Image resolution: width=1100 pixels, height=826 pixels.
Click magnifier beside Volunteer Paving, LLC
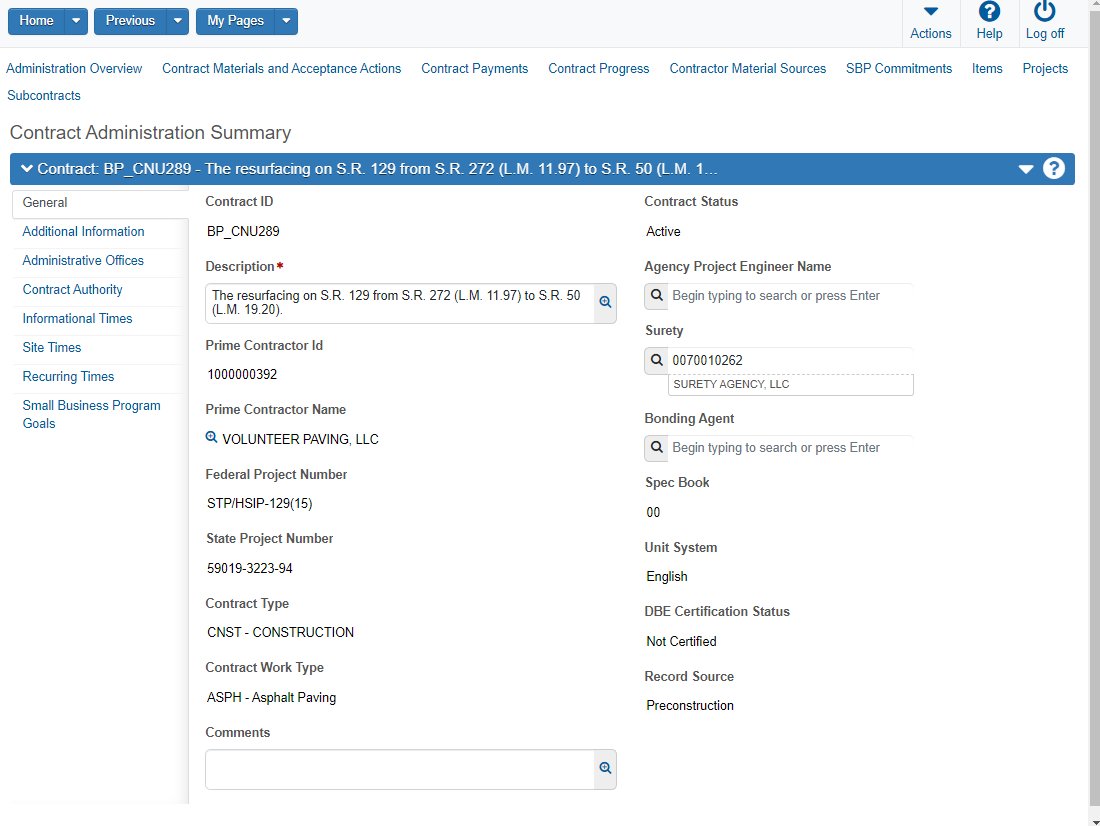(212, 438)
